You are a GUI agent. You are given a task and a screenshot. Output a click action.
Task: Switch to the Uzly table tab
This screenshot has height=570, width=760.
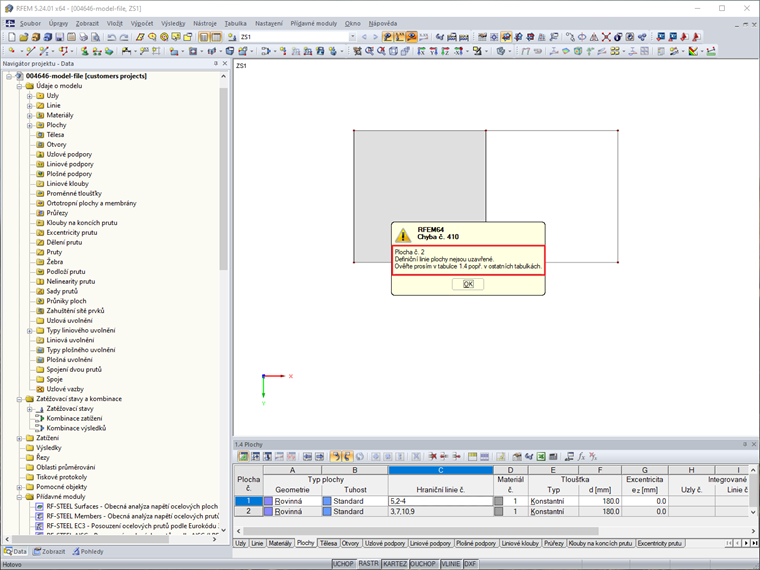[x=240, y=543]
